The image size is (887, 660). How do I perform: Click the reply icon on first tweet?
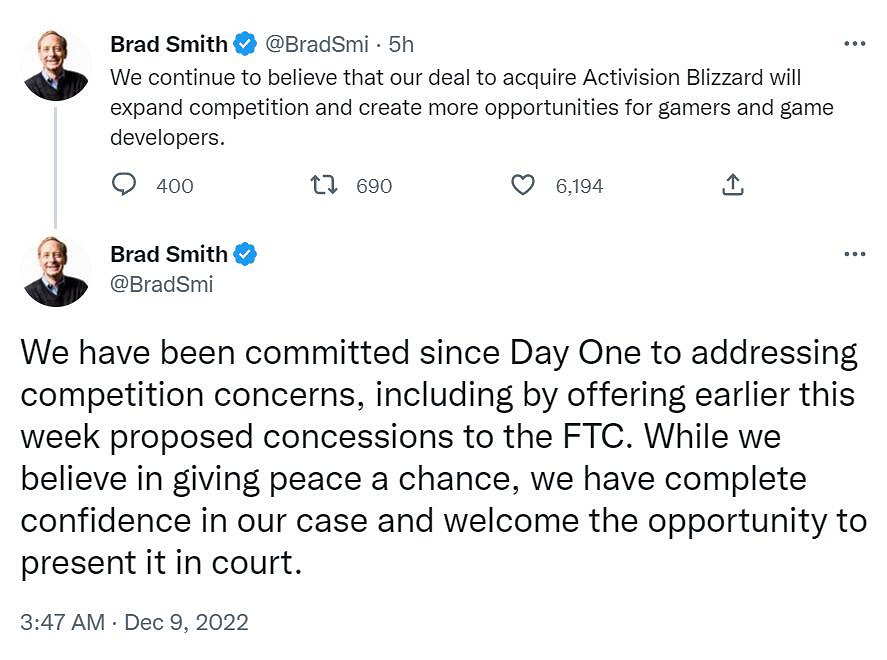click(124, 185)
